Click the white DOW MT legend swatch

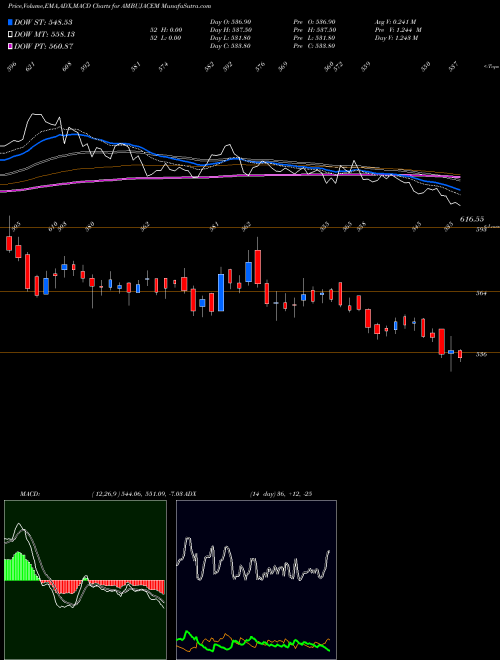[x=10, y=34]
